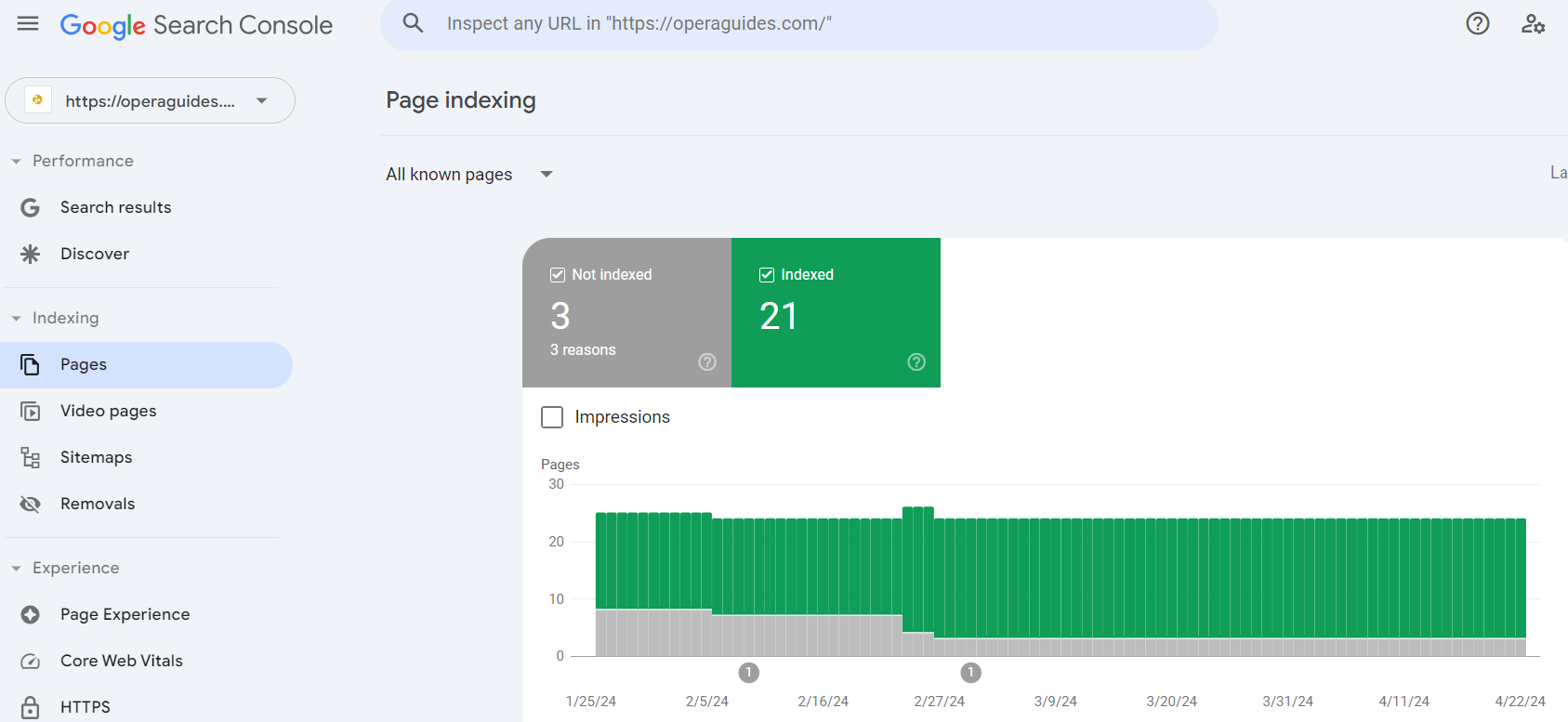The image size is (1568, 722).
Task: Enable the Impressions checkbox
Action: (x=552, y=417)
